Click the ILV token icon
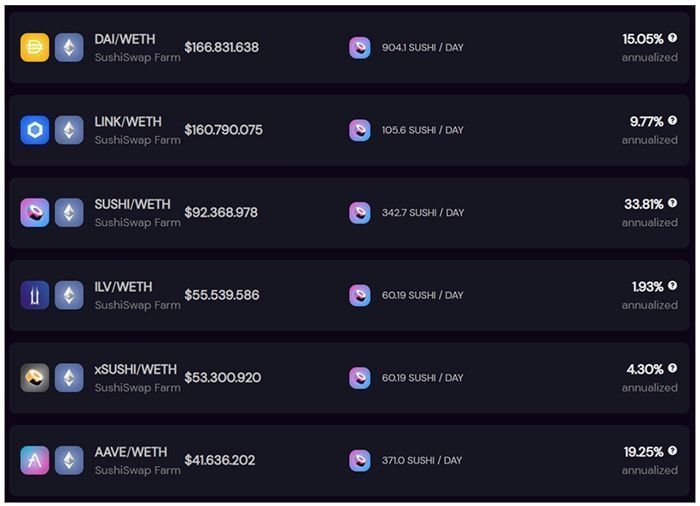700x506 pixels. tap(35, 295)
